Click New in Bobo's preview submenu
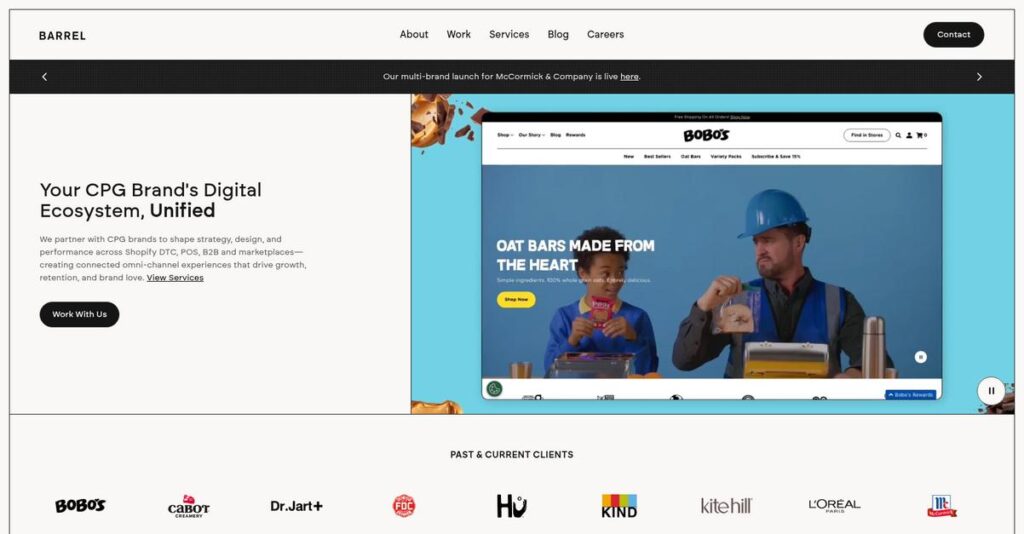Image resolution: width=1024 pixels, height=534 pixels. pos(628,157)
